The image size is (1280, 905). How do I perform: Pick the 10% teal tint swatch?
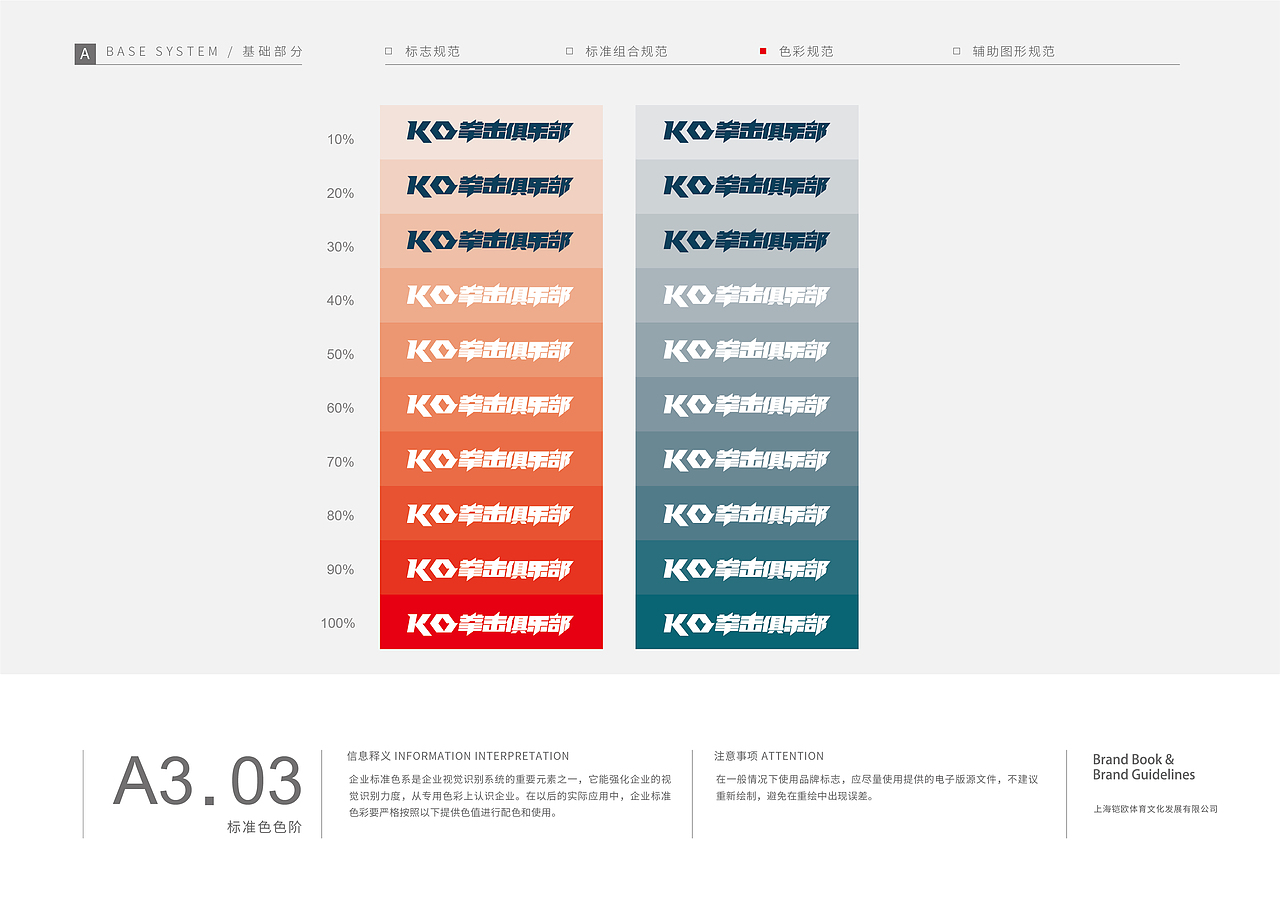(x=747, y=132)
